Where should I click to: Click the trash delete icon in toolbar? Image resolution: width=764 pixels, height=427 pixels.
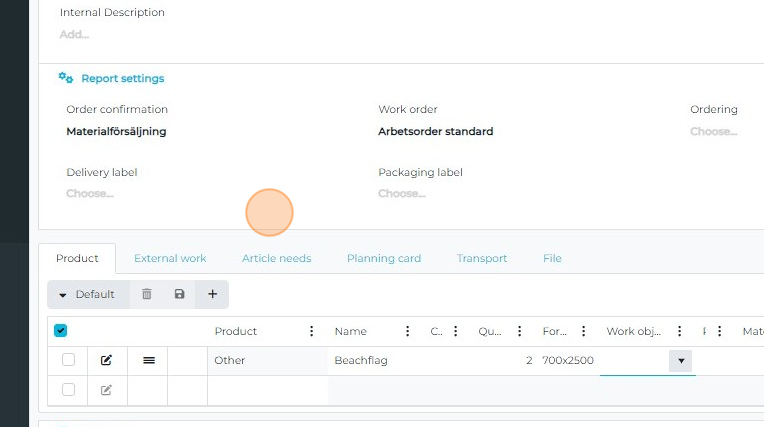[x=147, y=294]
